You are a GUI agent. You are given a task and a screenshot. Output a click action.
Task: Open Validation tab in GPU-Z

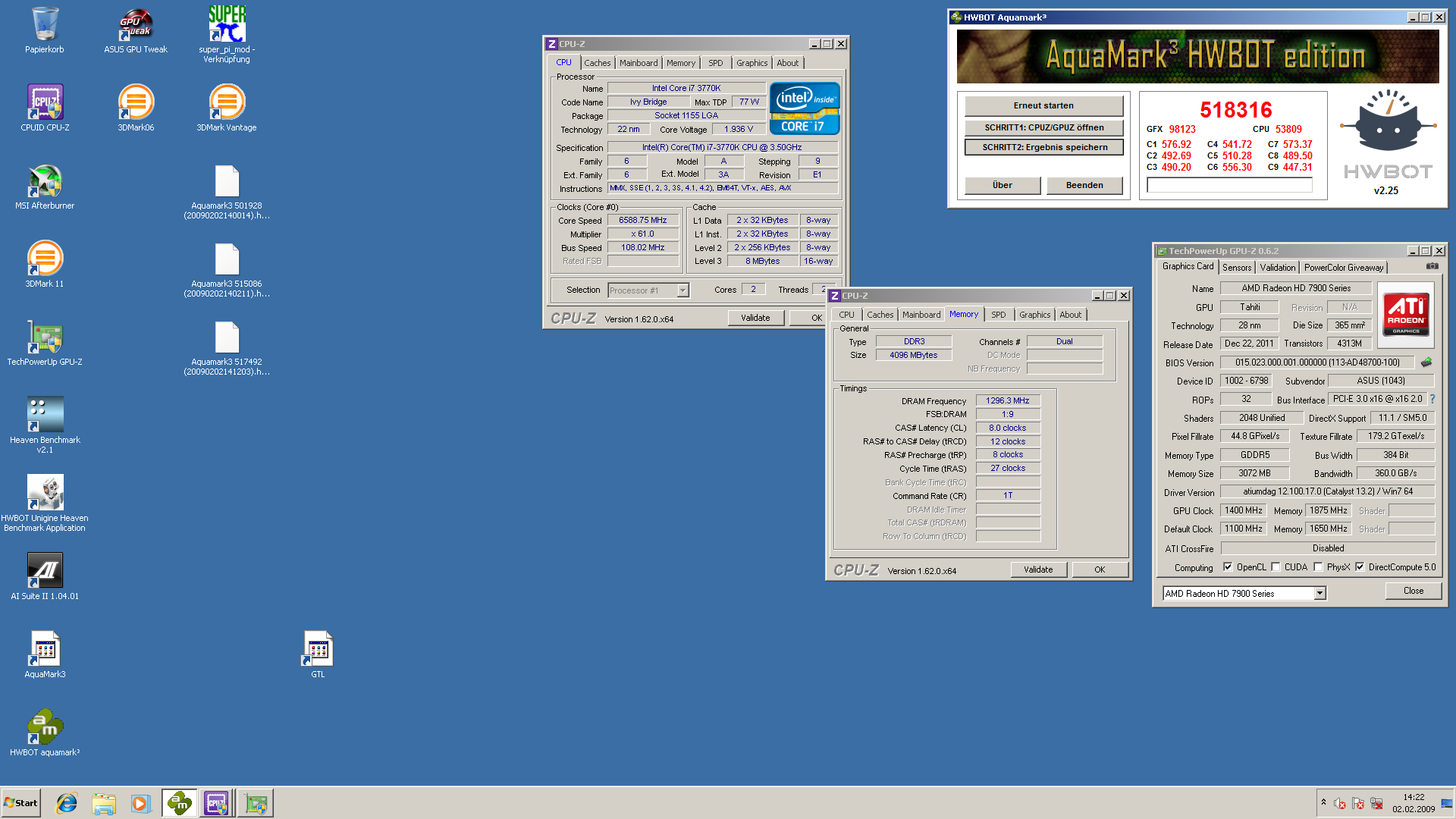(x=1277, y=268)
